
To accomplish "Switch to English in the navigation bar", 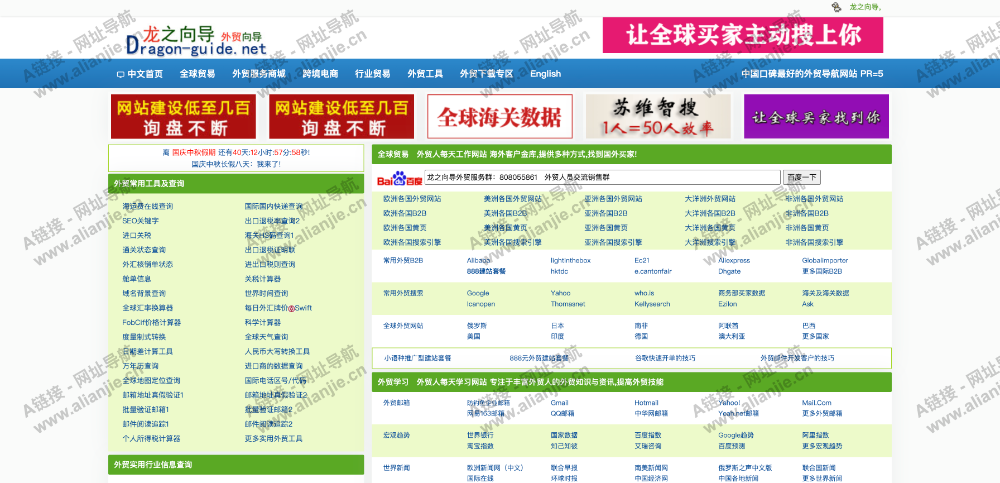I will point(546,74).
